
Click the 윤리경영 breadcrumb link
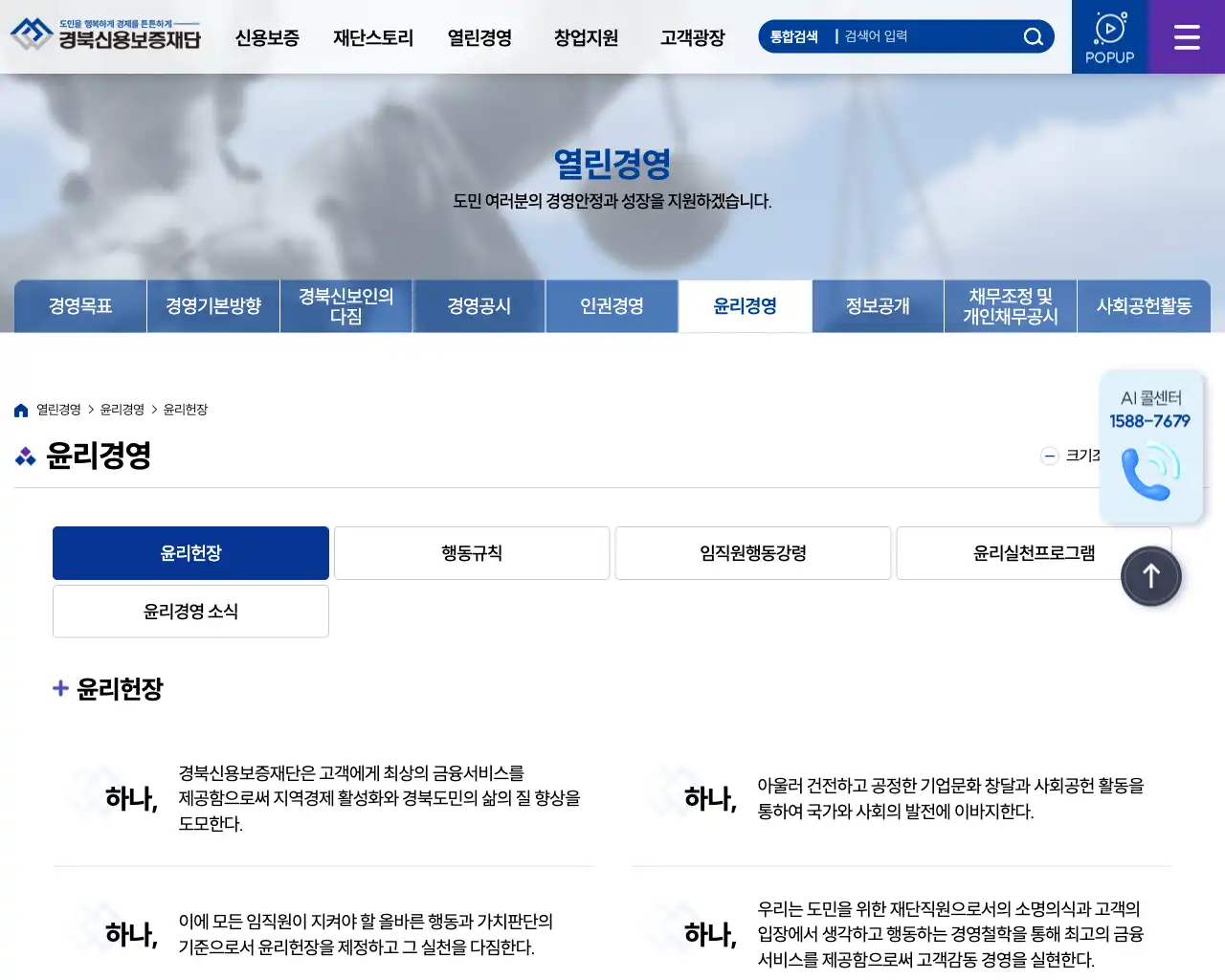(x=122, y=410)
